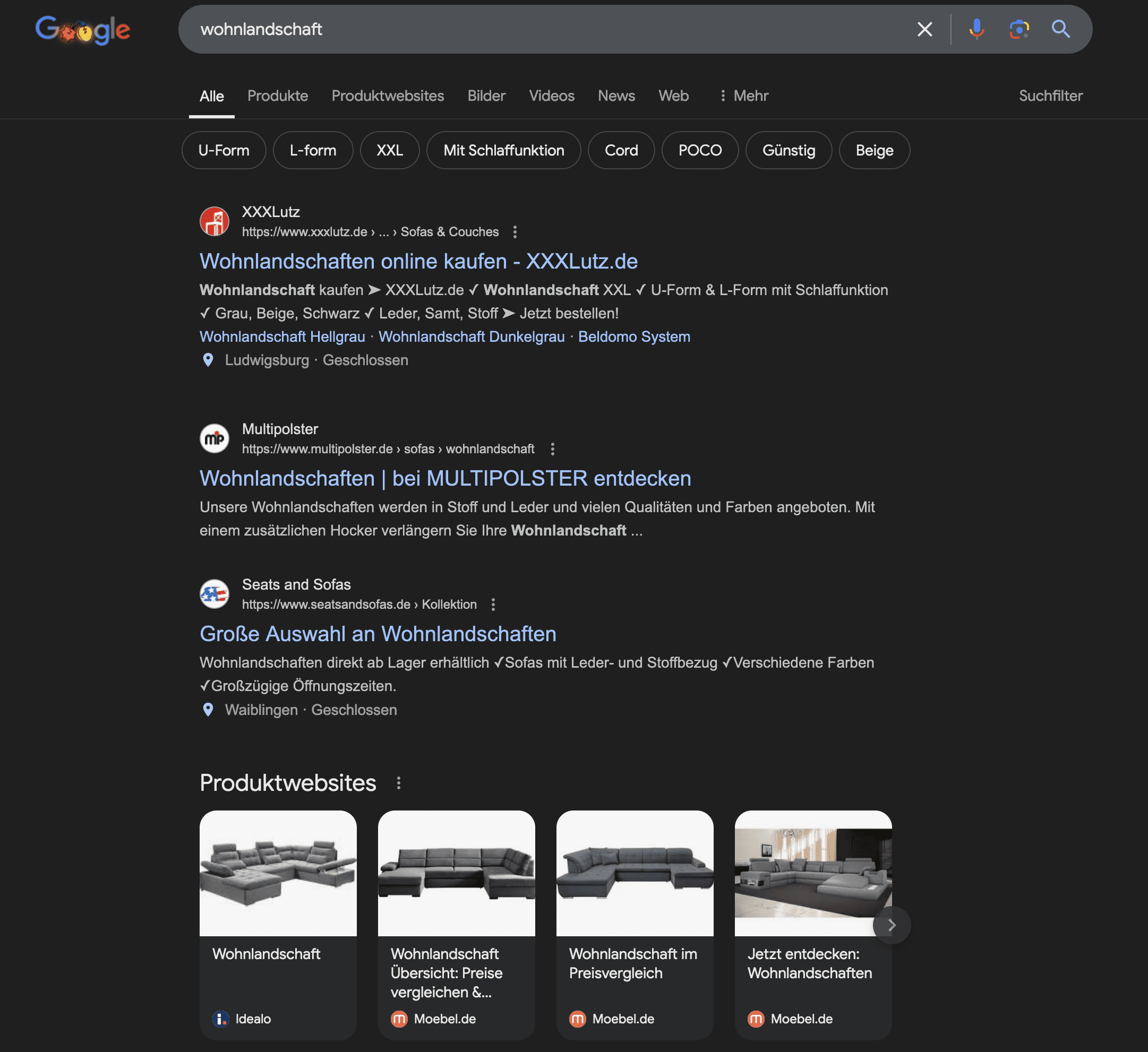Click the Multipolster favicon
Image resolution: width=1148 pixels, height=1052 pixels.
[214, 438]
